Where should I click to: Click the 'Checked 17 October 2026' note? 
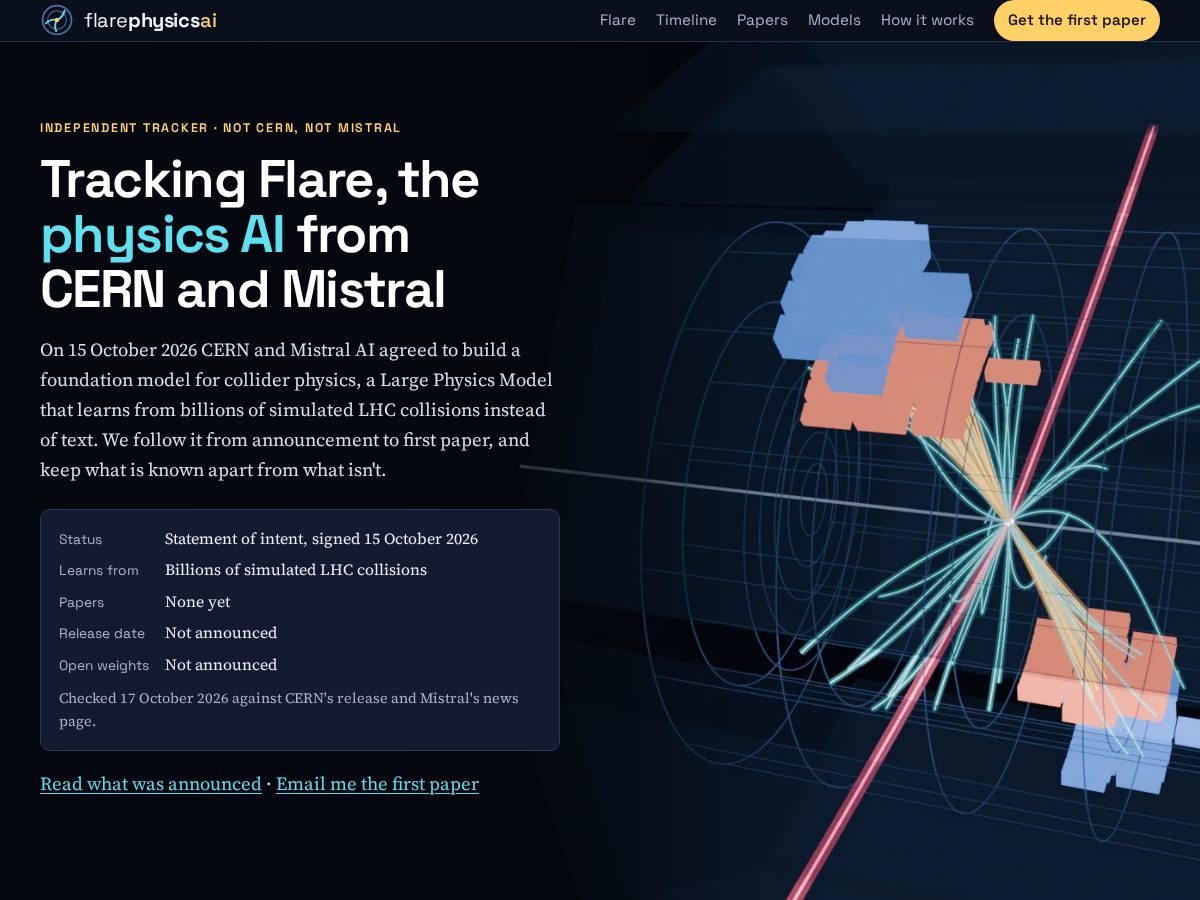289,709
